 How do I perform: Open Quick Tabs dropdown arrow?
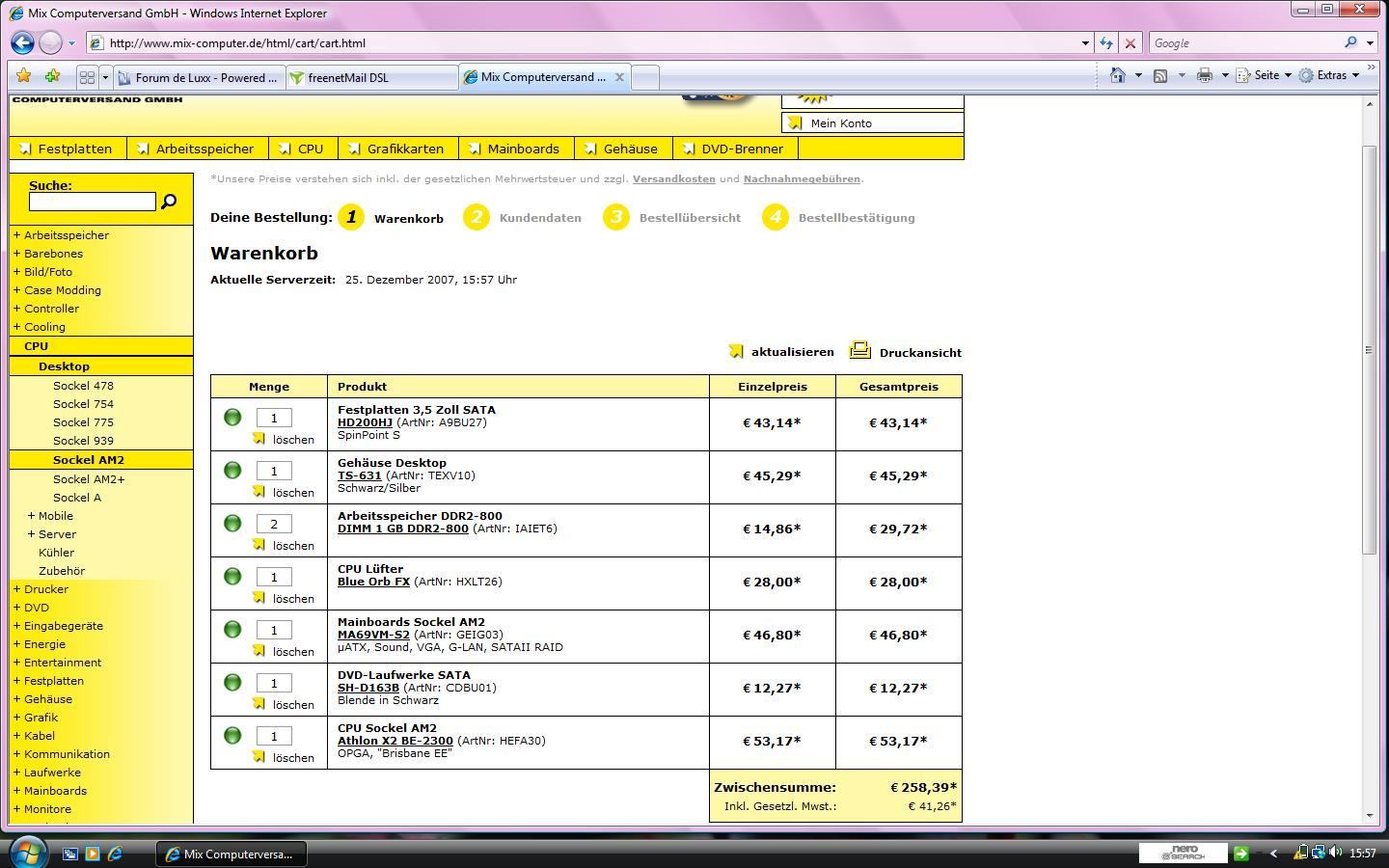[105, 77]
